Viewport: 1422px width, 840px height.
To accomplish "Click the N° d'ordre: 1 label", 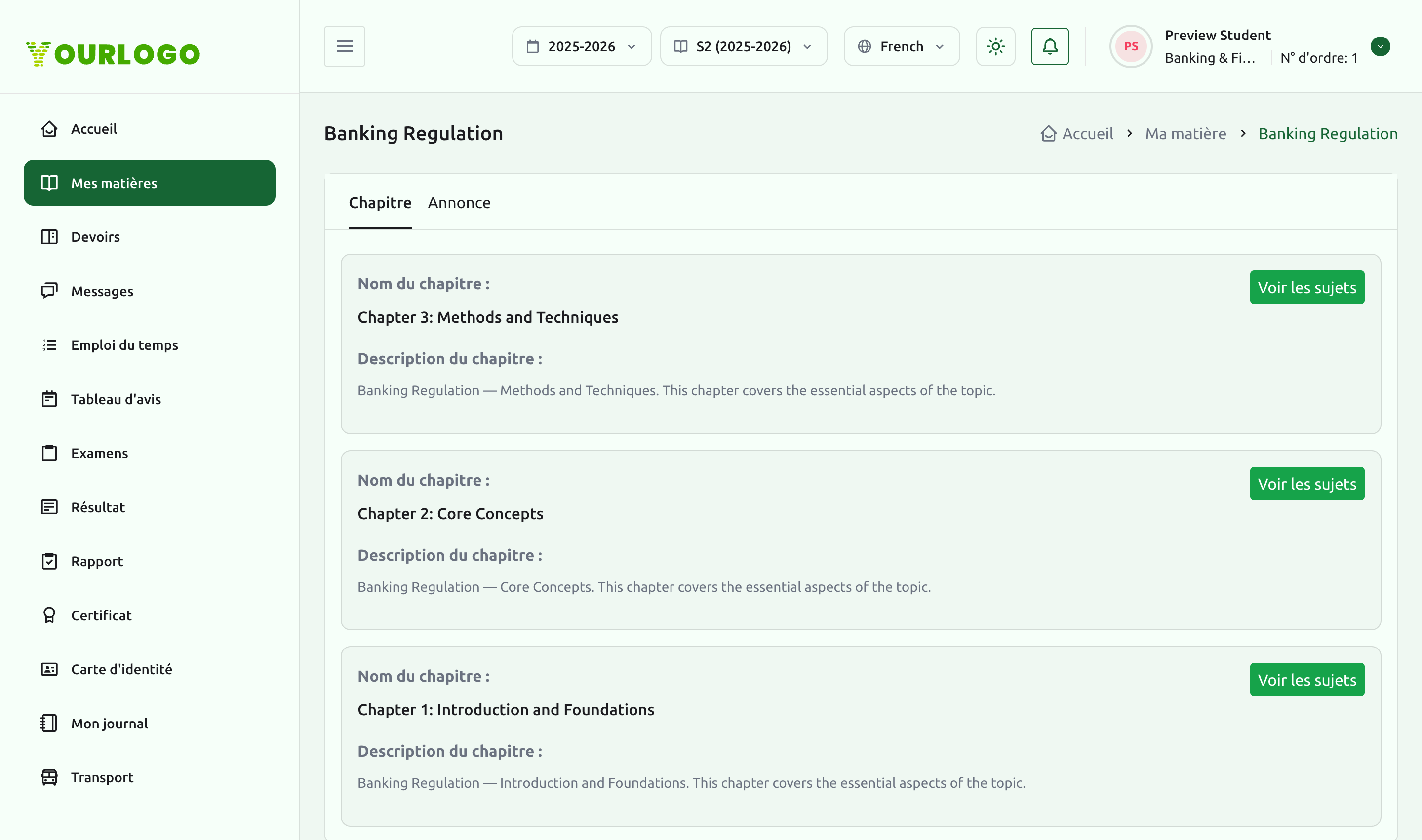I will tap(1319, 58).
